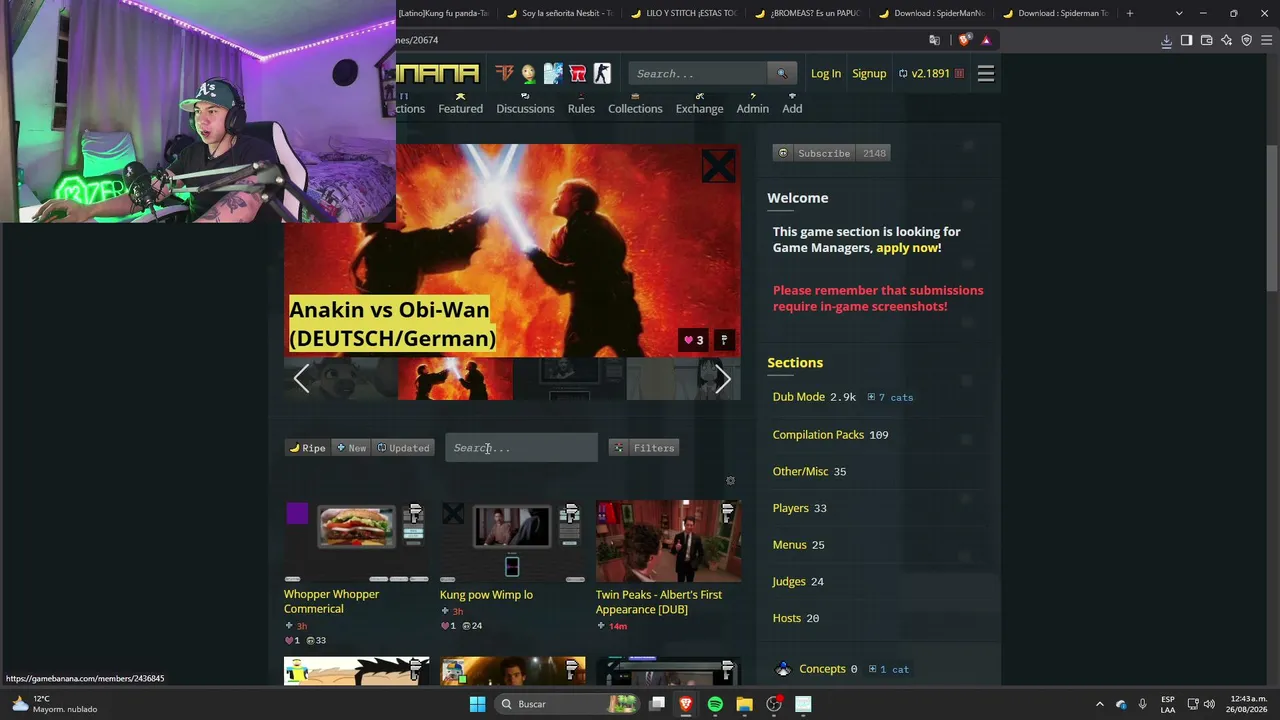Viewport: 1280px width, 720px height.
Task: Open Brave Shields icon in address bar
Action: [964, 40]
